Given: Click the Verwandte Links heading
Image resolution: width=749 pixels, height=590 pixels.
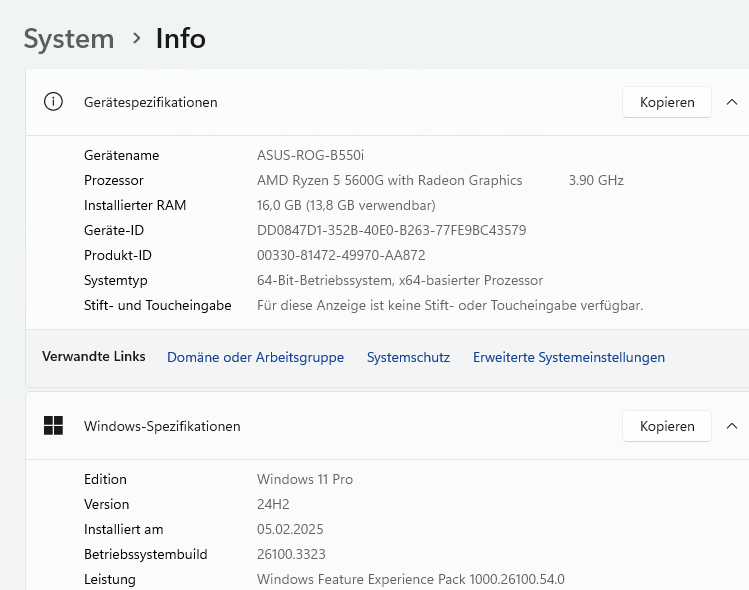Looking at the screenshot, I should pos(94,356).
